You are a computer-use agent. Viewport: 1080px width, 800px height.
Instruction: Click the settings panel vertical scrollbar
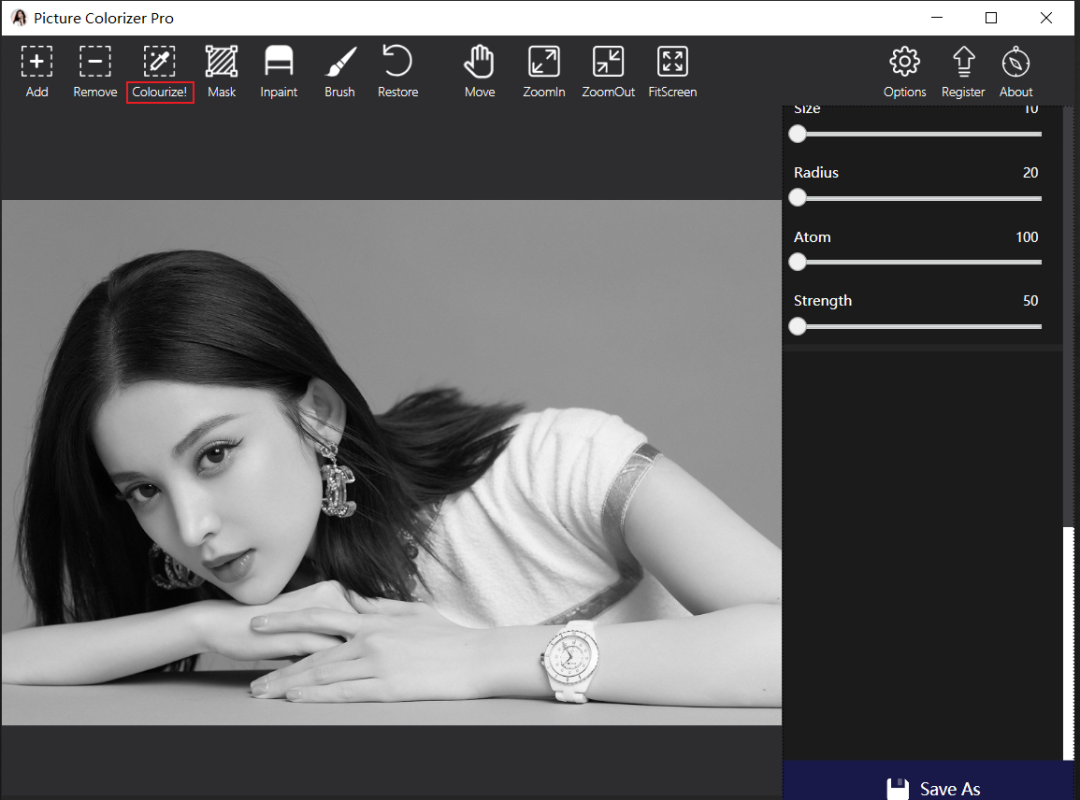click(x=1069, y=643)
